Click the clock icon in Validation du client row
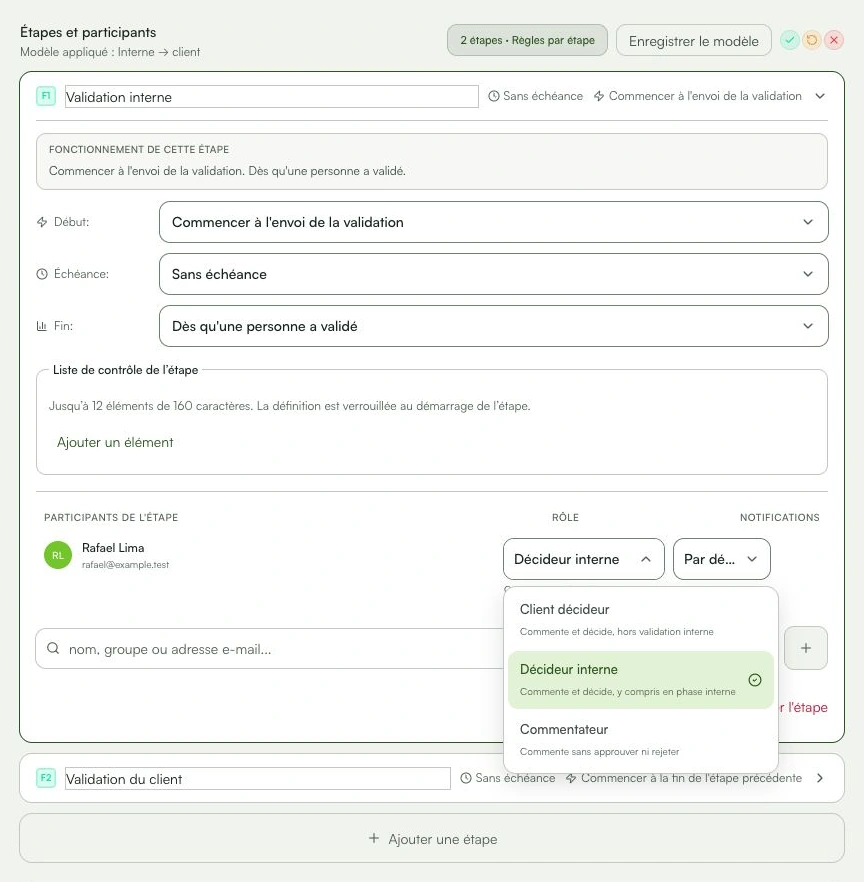Screen dimensions: 864x882 [x=466, y=778]
